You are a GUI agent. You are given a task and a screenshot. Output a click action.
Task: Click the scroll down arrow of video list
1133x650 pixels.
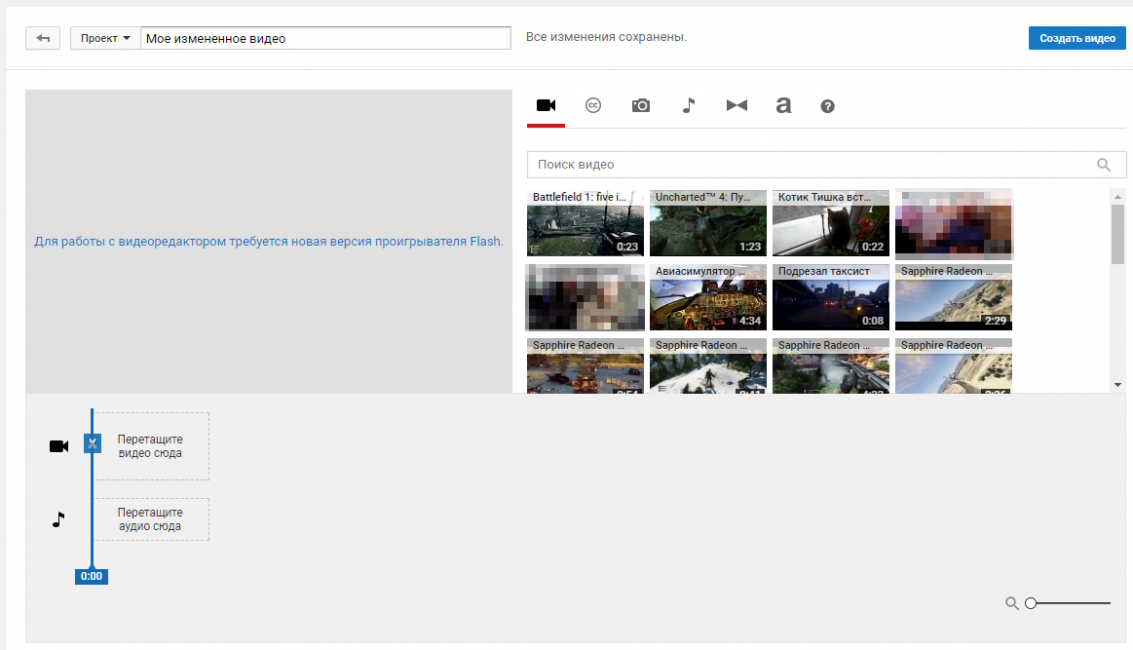(x=1118, y=385)
